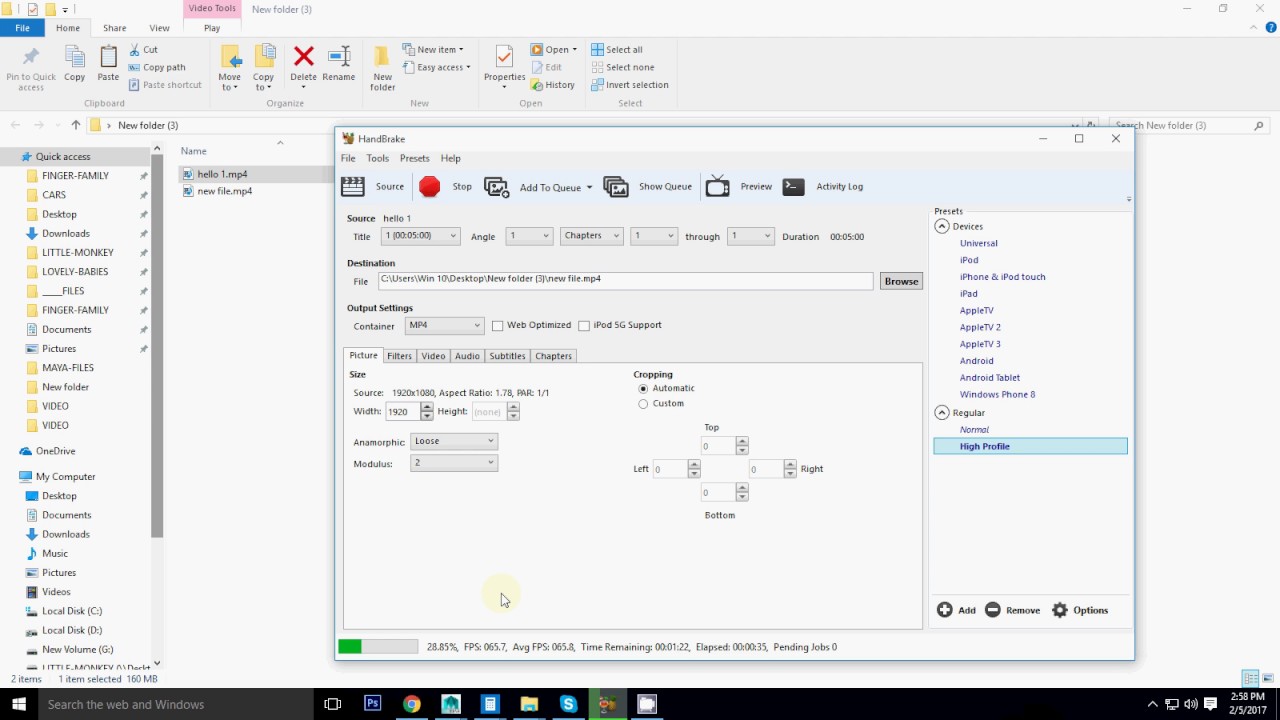The height and width of the screenshot is (720, 1280).
Task: Open the Chapters range type dropdown
Action: 591,236
